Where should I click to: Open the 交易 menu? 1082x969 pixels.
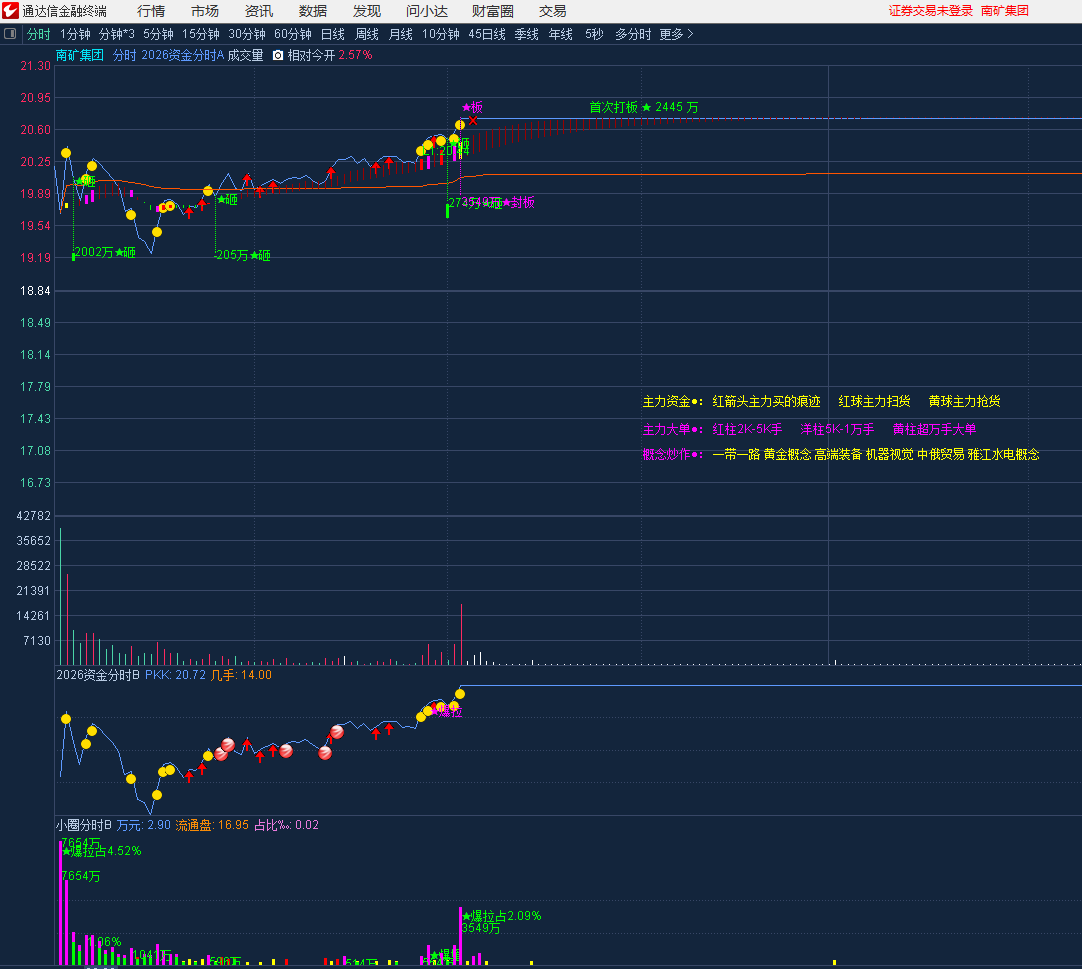point(552,11)
